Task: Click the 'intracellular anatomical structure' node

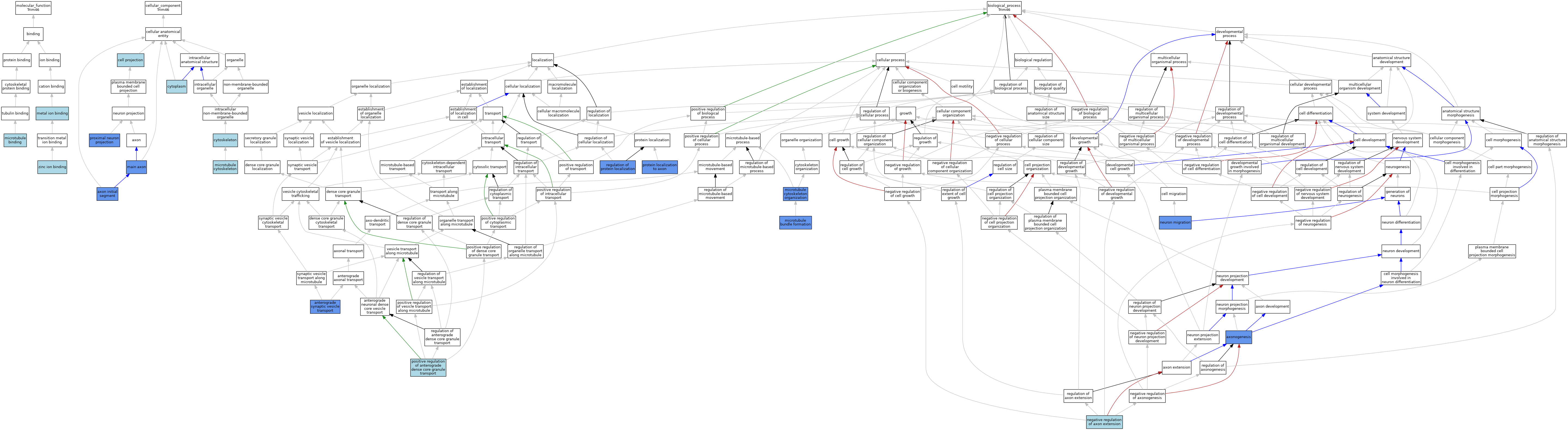Action: pos(200,60)
